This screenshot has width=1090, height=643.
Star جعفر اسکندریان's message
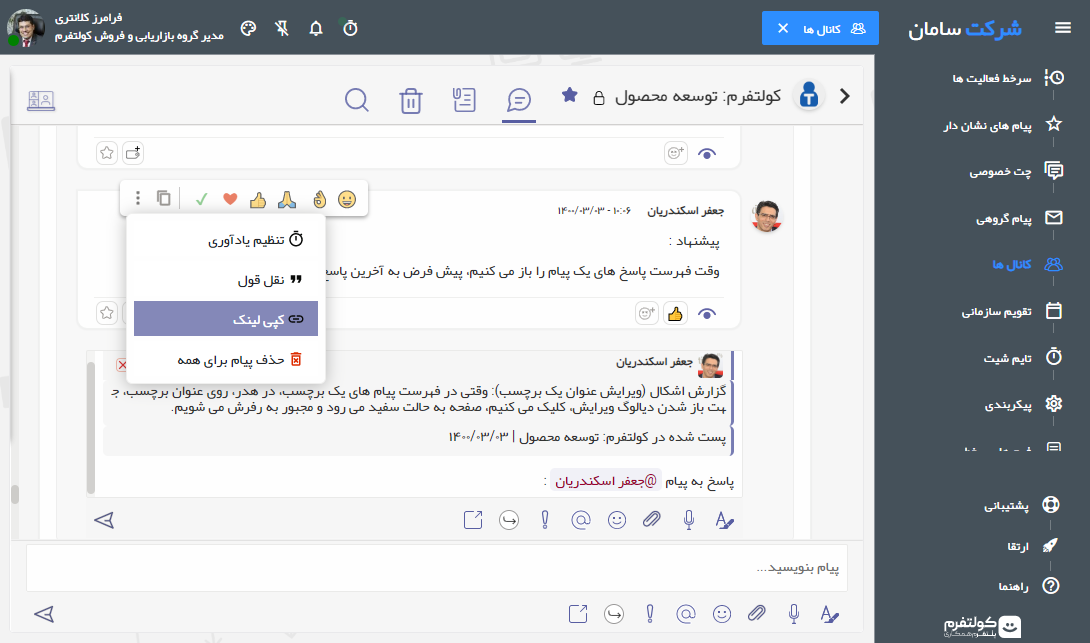[x=106, y=313]
